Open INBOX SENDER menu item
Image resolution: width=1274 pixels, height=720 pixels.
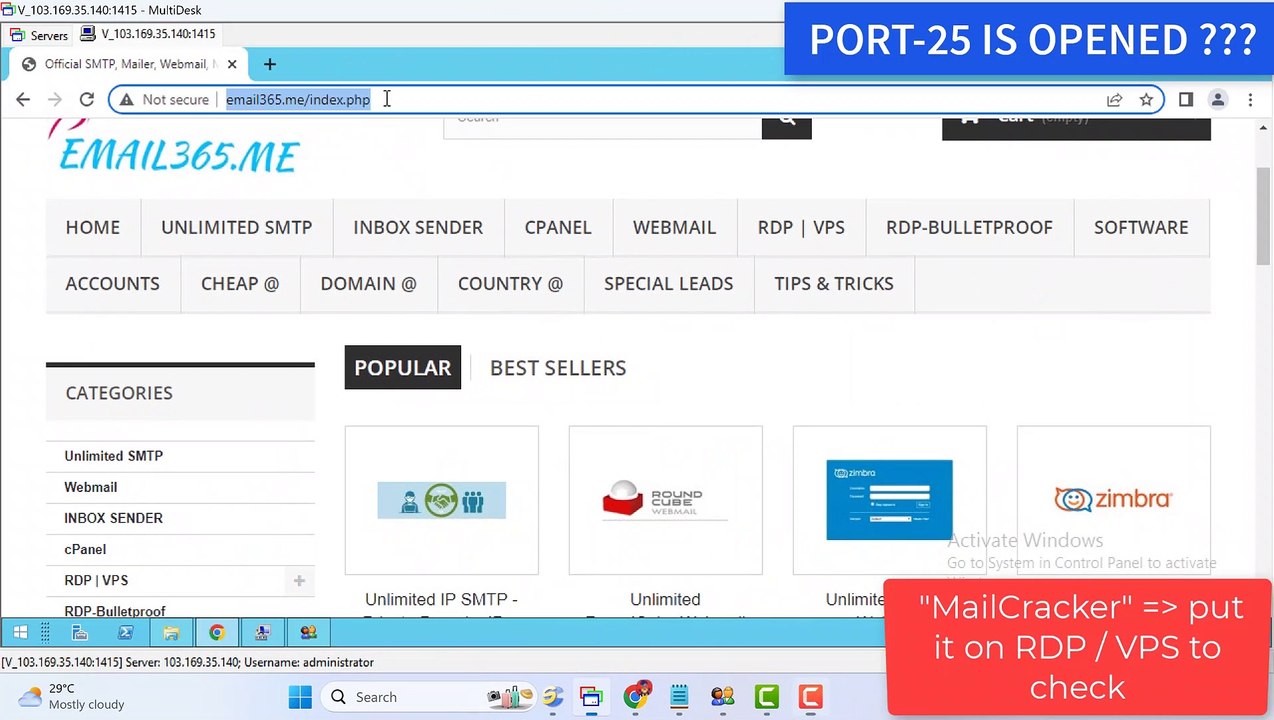(418, 227)
